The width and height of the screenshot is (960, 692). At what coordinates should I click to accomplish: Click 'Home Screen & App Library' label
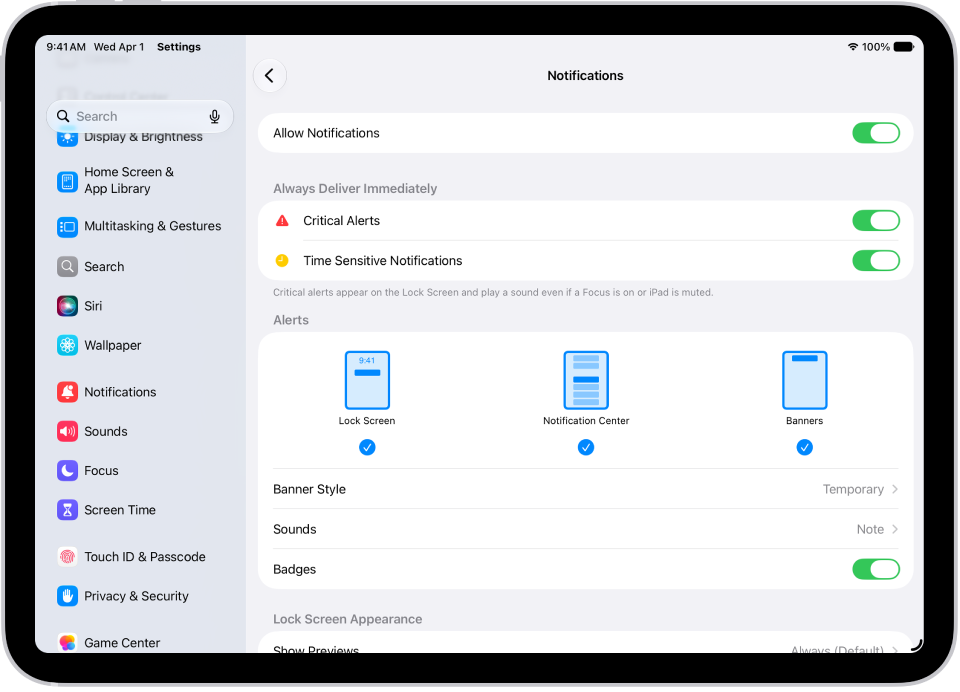click(x=129, y=181)
